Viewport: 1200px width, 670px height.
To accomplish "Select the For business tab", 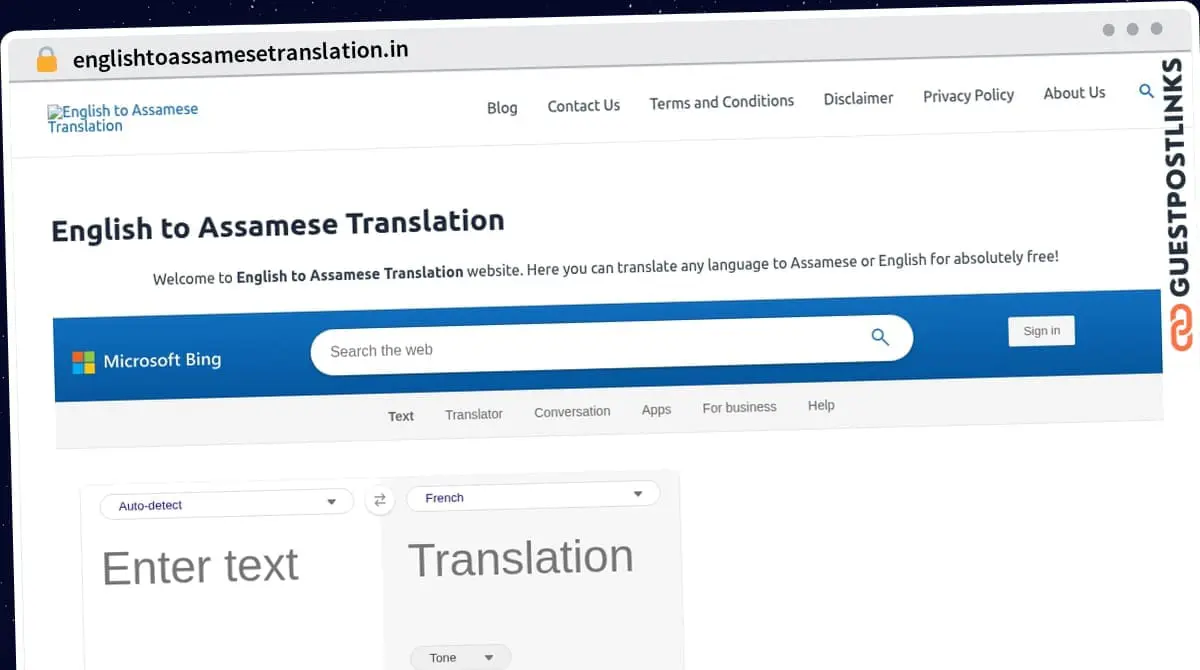I will pyautogui.click(x=739, y=407).
